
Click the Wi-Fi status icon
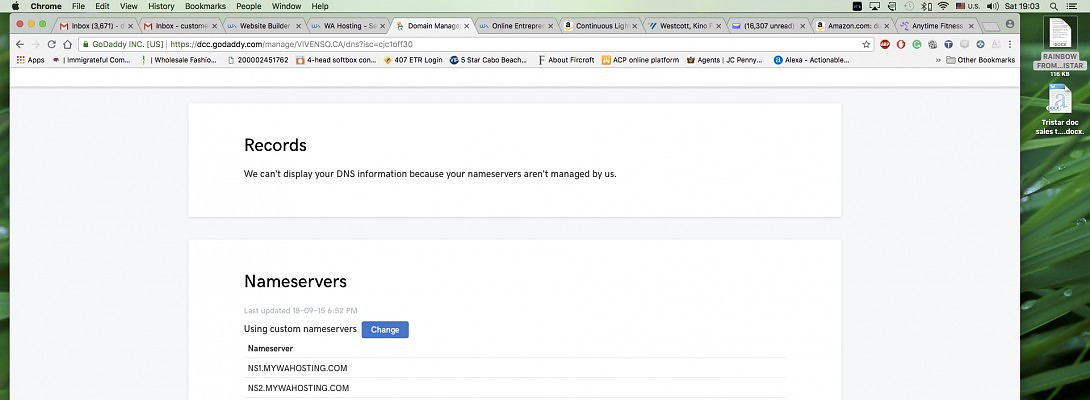click(x=942, y=6)
